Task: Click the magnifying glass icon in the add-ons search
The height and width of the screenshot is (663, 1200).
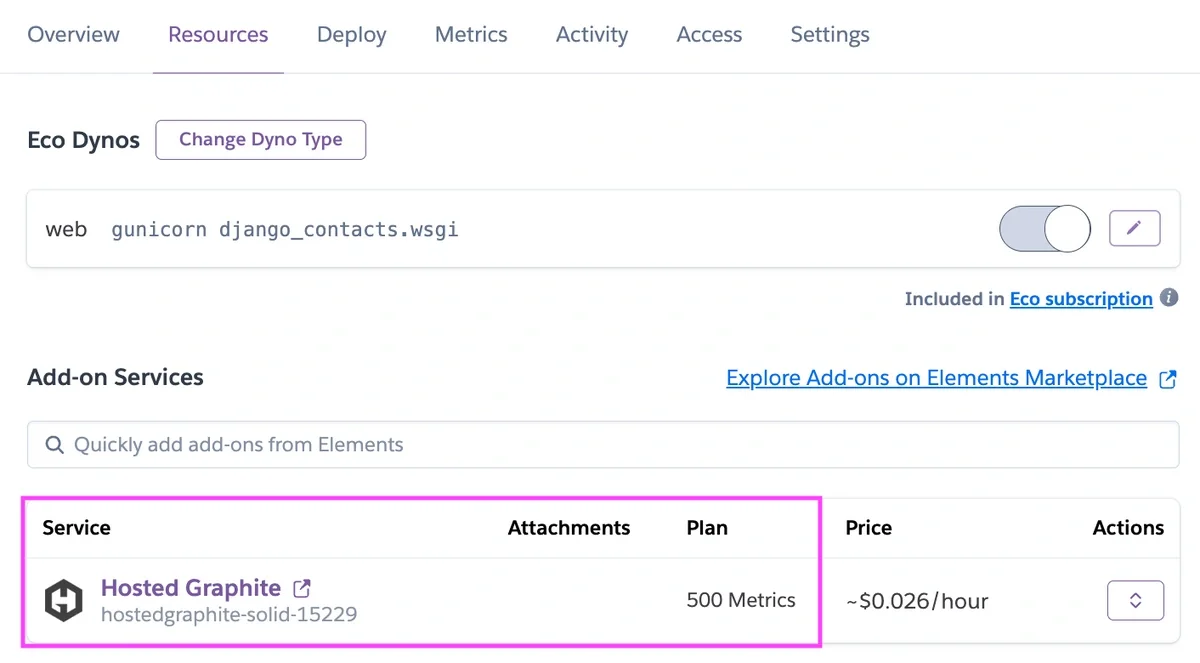Action: [55, 444]
